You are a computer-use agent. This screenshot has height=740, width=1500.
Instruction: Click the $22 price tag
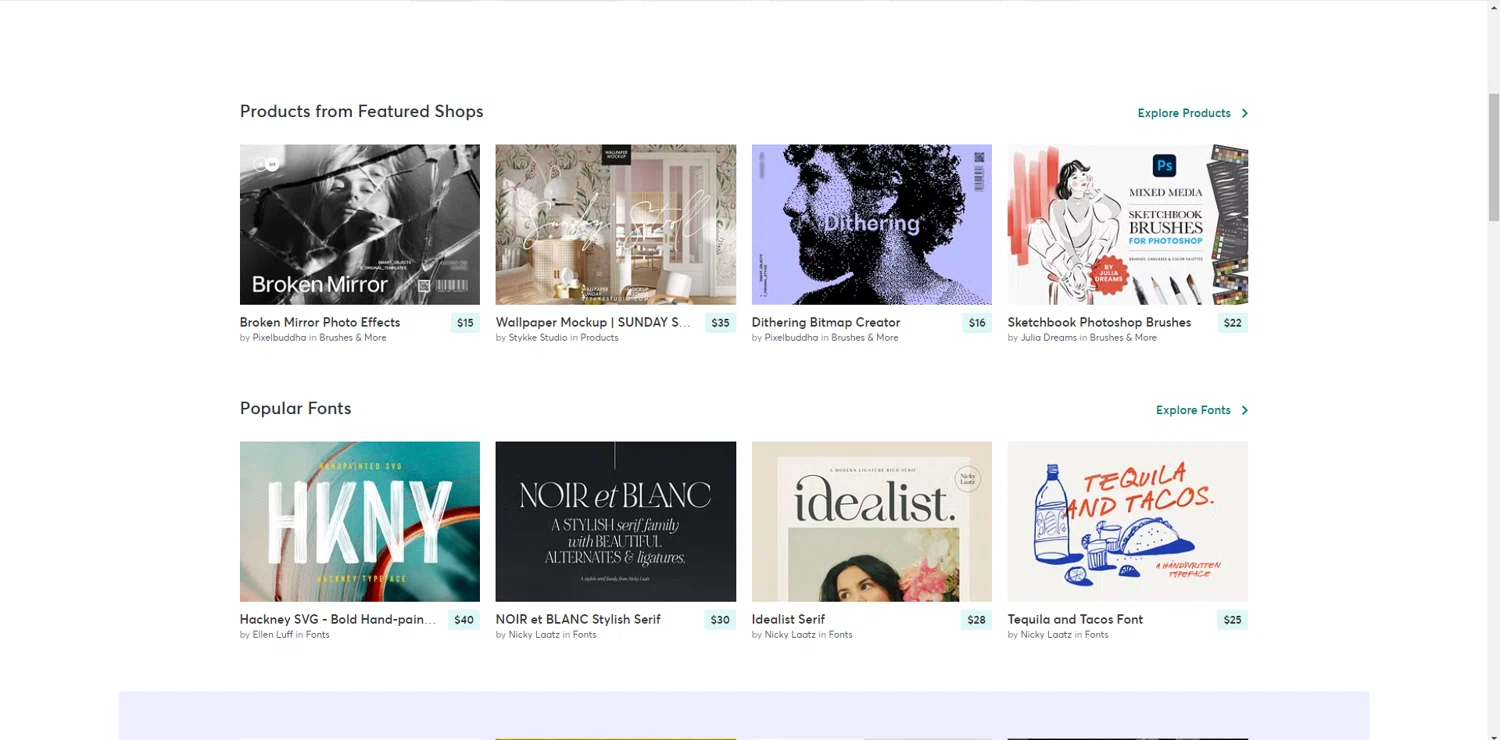[x=1233, y=323]
